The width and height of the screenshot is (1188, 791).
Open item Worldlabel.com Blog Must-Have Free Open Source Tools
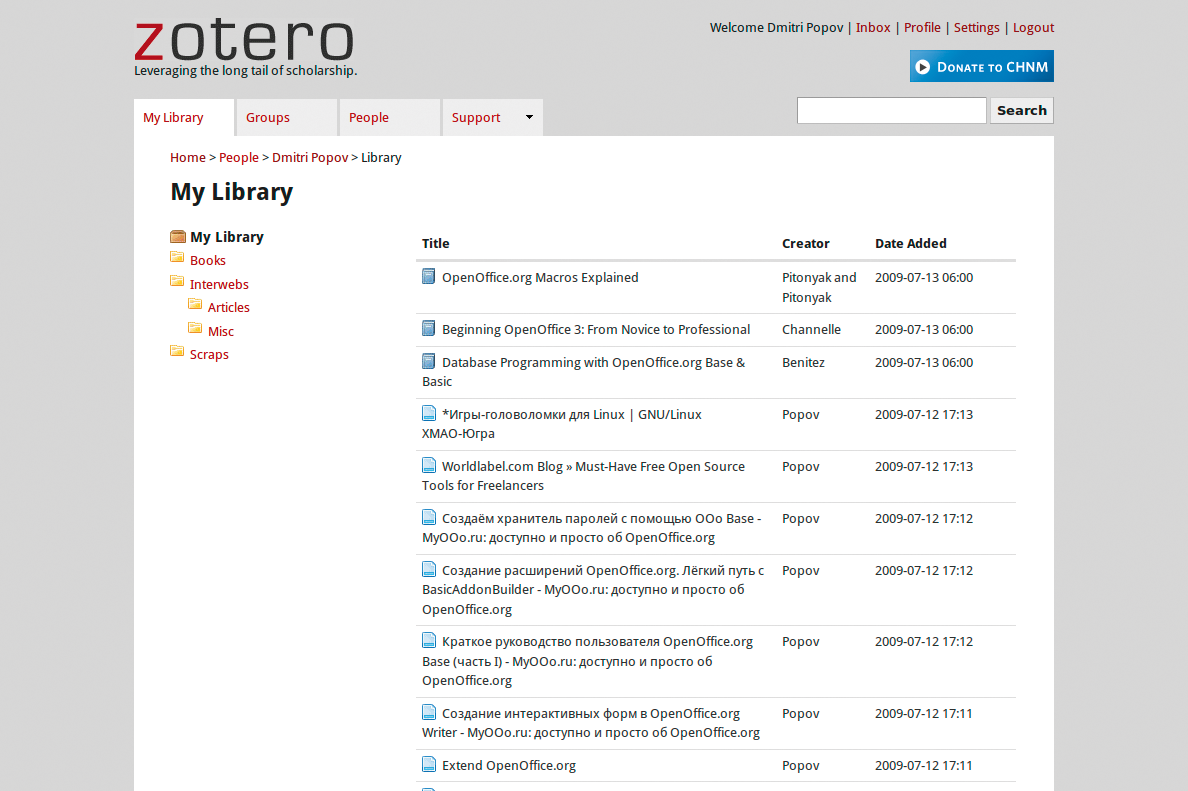pyautogui.click(x=583, y=476)
